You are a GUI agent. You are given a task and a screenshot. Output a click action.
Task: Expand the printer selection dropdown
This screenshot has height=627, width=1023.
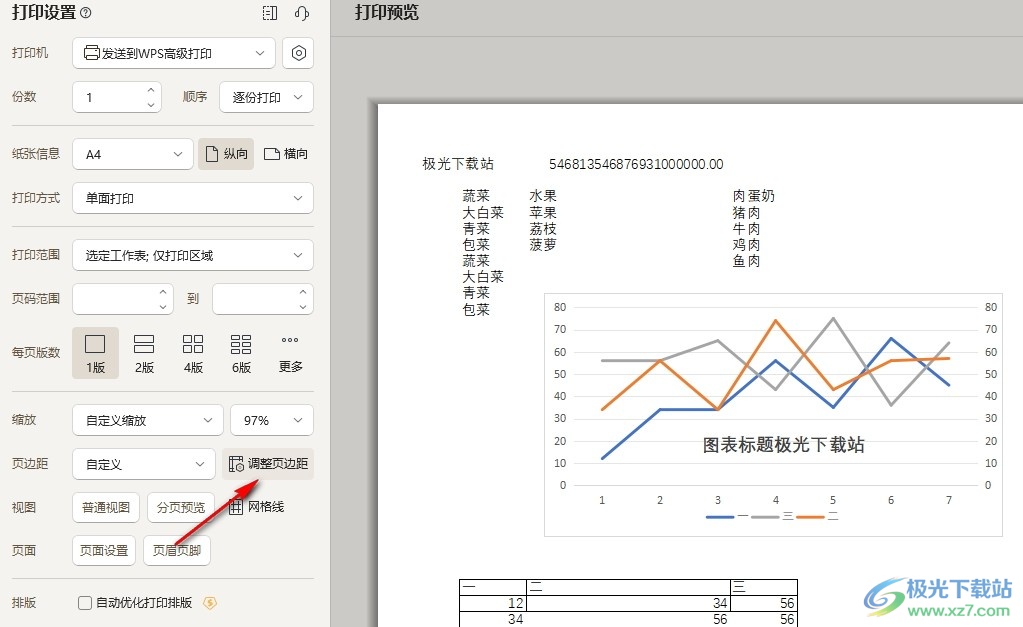click(x=174, y=53)
